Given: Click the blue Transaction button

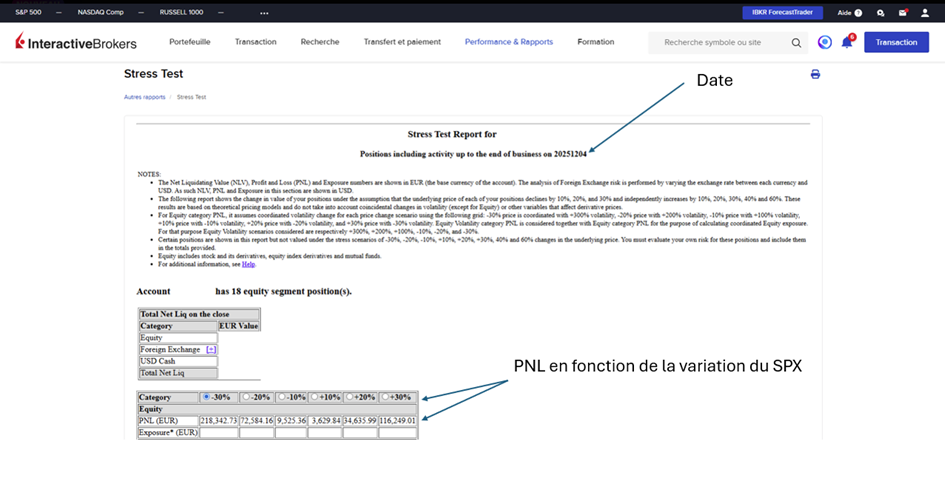Looking at the screenshot, I should coord(896,42).
